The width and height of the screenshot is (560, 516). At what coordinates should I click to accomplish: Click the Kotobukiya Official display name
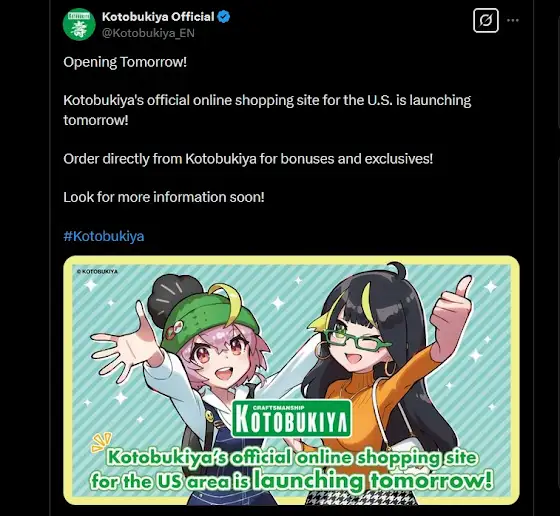click(x=158, y=17)
